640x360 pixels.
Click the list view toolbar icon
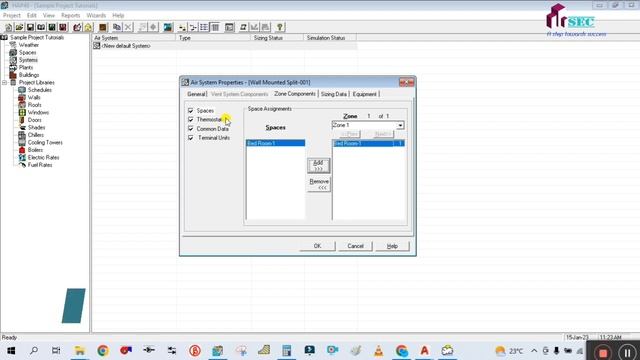tap(204, 27)
